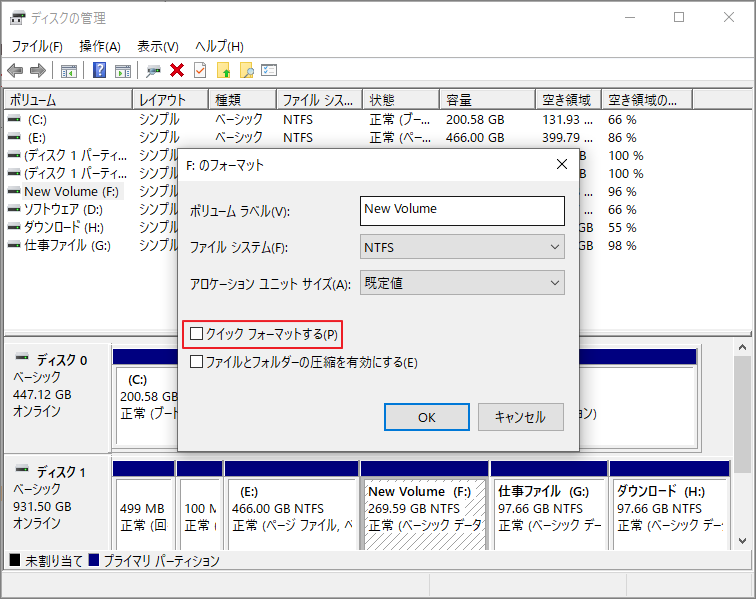Open the ファイル システム NTFS dropdown
756x599 pixels.
pos(462,246)
